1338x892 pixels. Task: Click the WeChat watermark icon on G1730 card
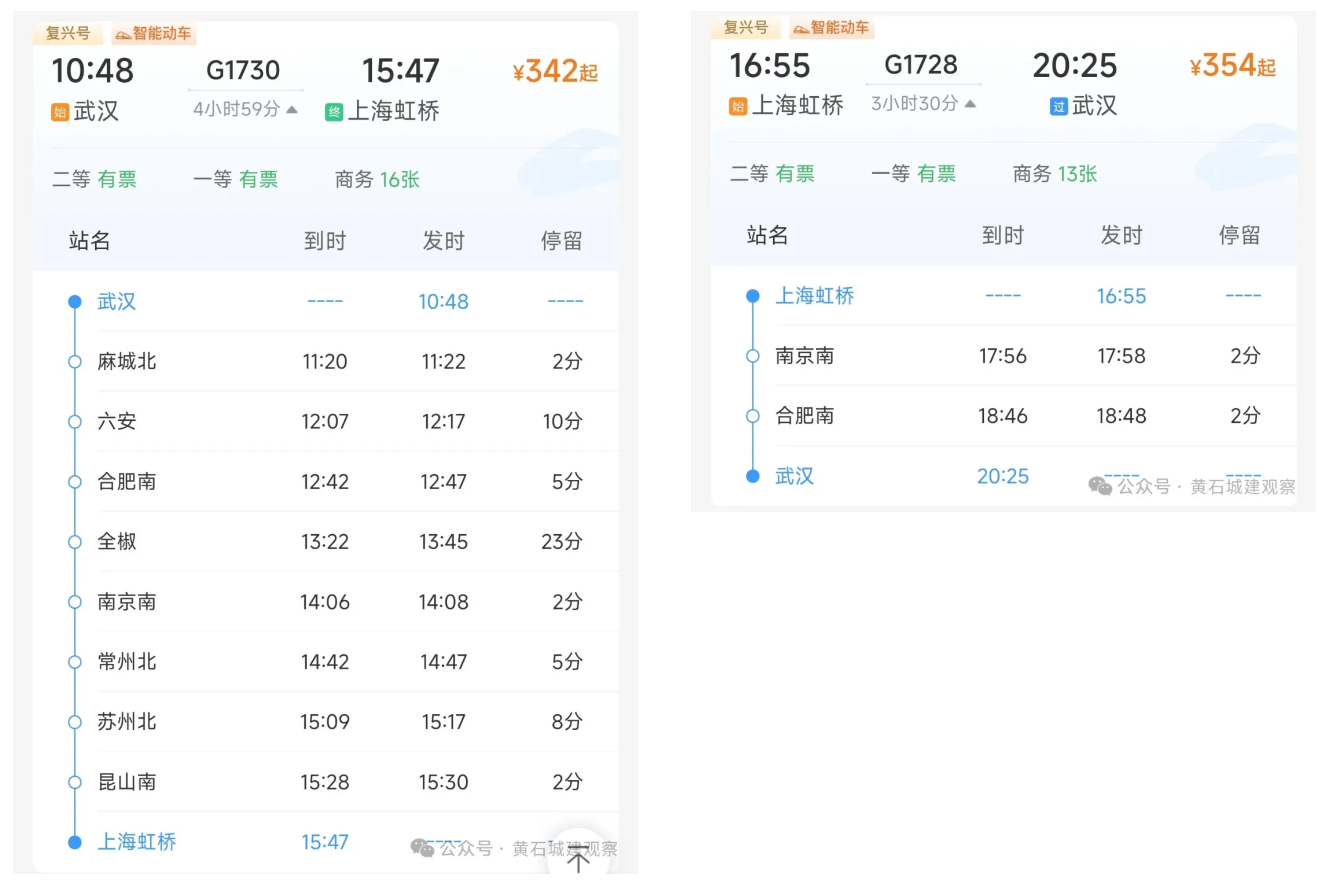tap(423, 847)
